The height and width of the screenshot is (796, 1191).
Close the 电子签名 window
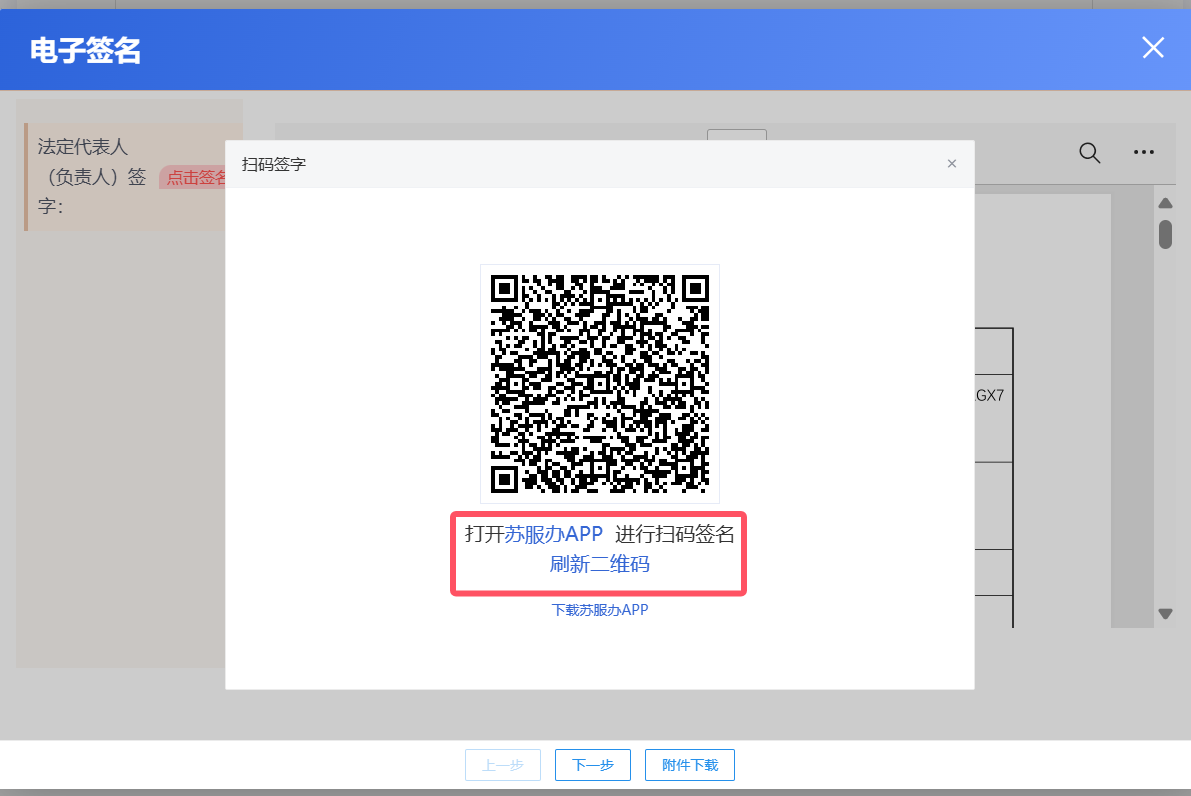click(1153, 48)
